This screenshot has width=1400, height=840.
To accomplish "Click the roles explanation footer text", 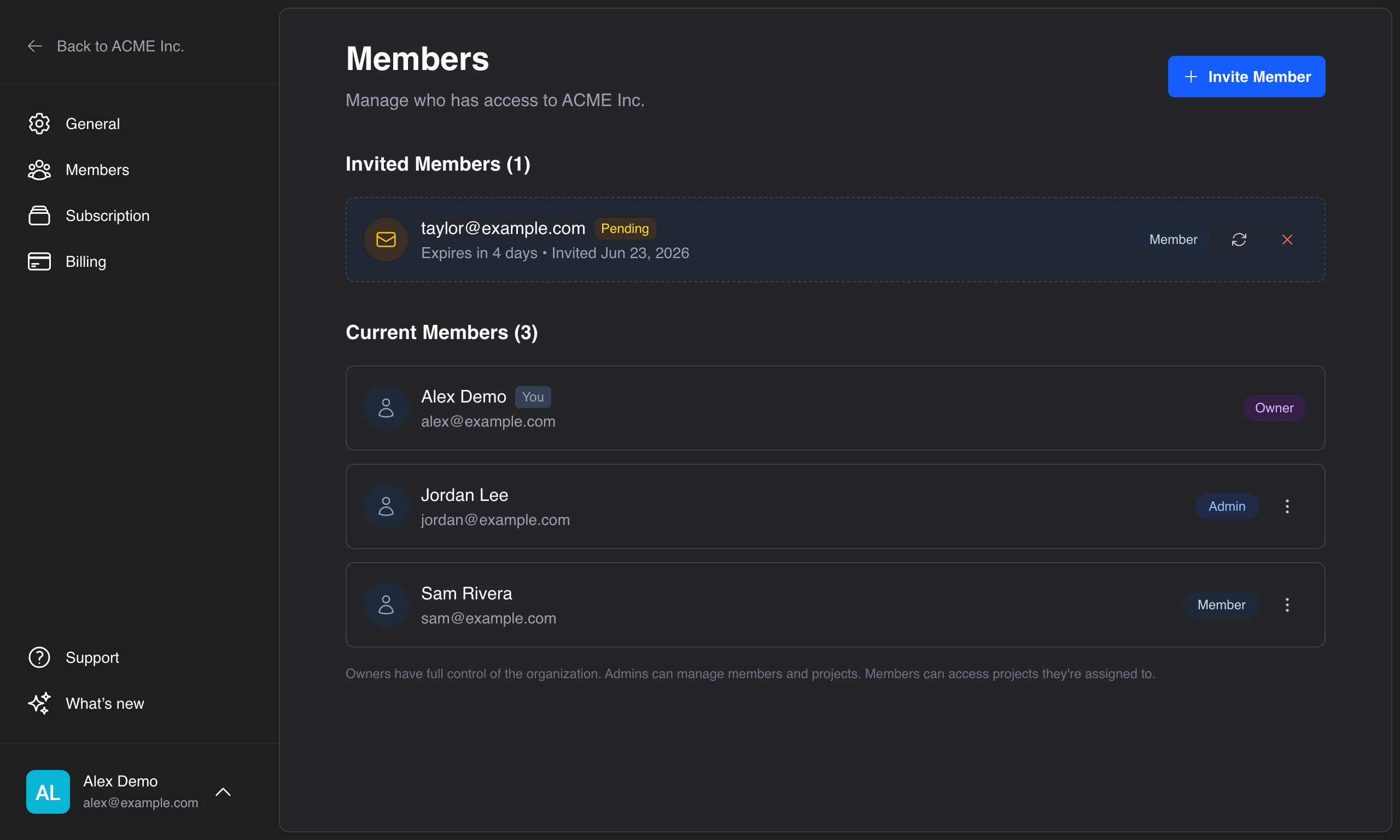I will (x=750, y=674).
